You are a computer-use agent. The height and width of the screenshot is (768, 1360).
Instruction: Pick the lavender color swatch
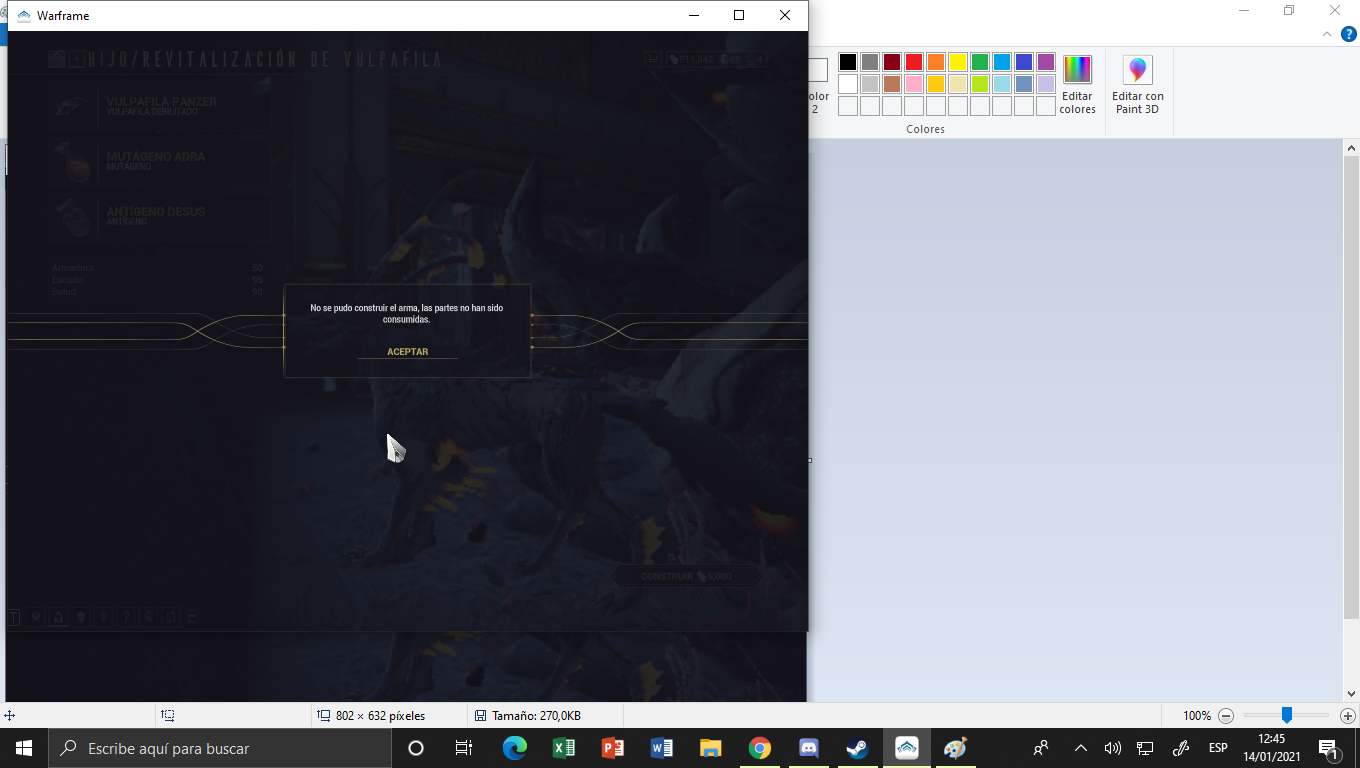1046,84
